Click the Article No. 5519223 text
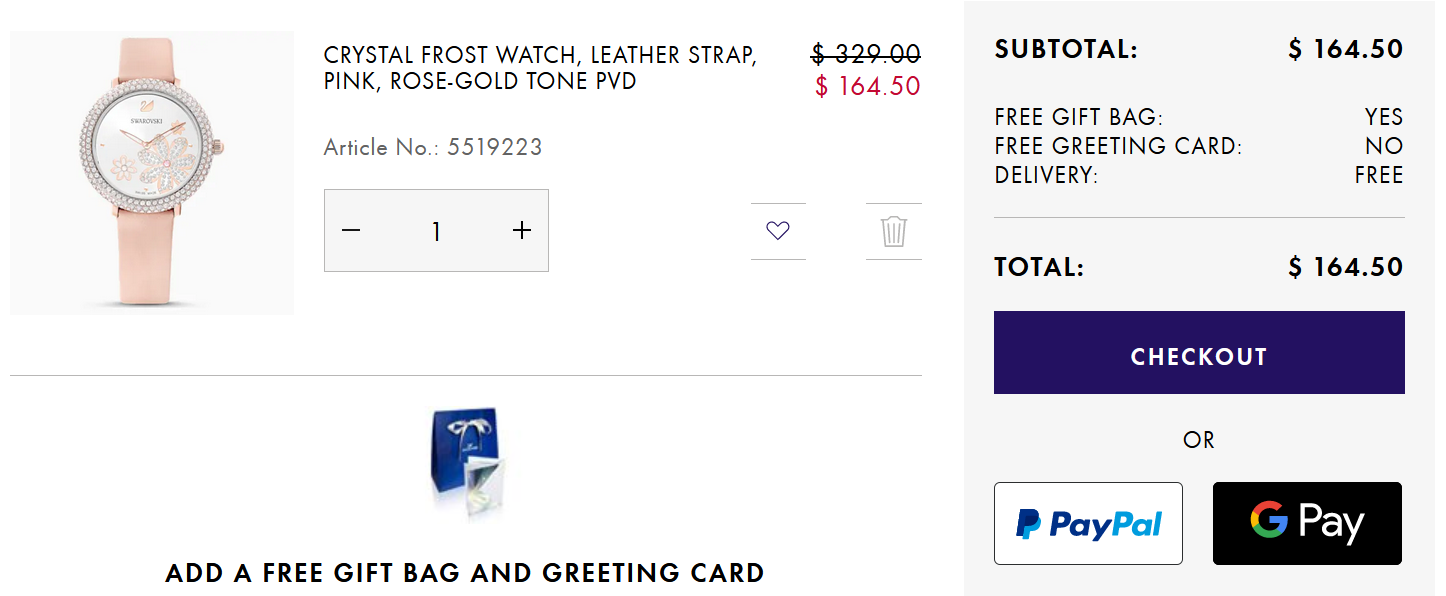Screen dimensions: 1446x596 pyautogui.click(x=433, y=148)
